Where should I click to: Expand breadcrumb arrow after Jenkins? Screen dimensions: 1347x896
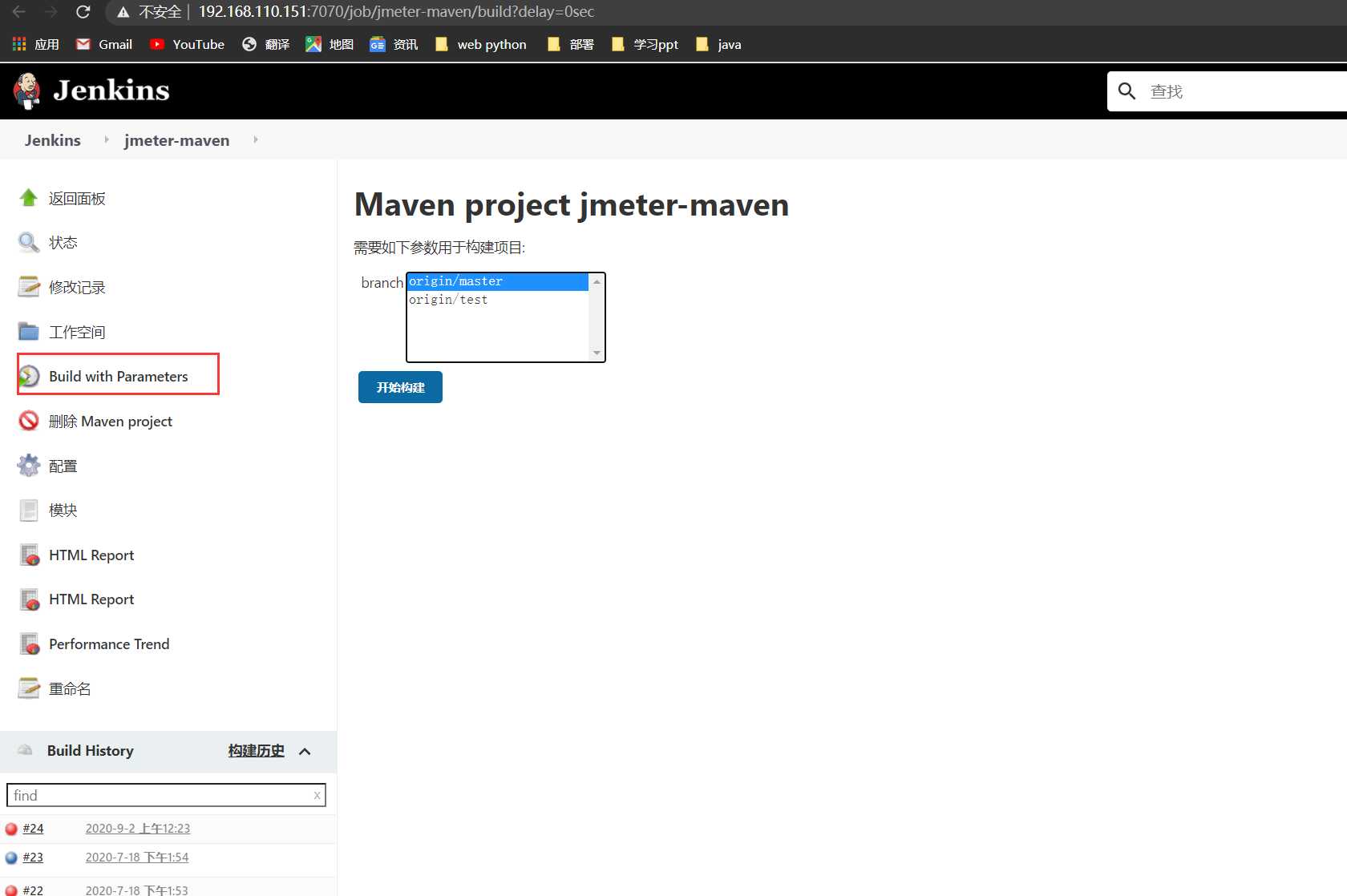[x=106, y=139]
